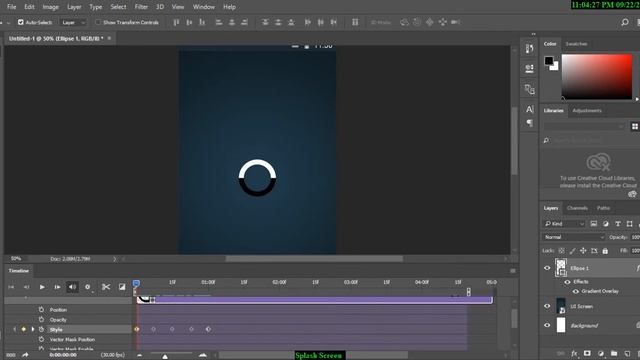Toggle Style stopwatch keyframing
The image size is (640, 360).
[x=41, y=329]
